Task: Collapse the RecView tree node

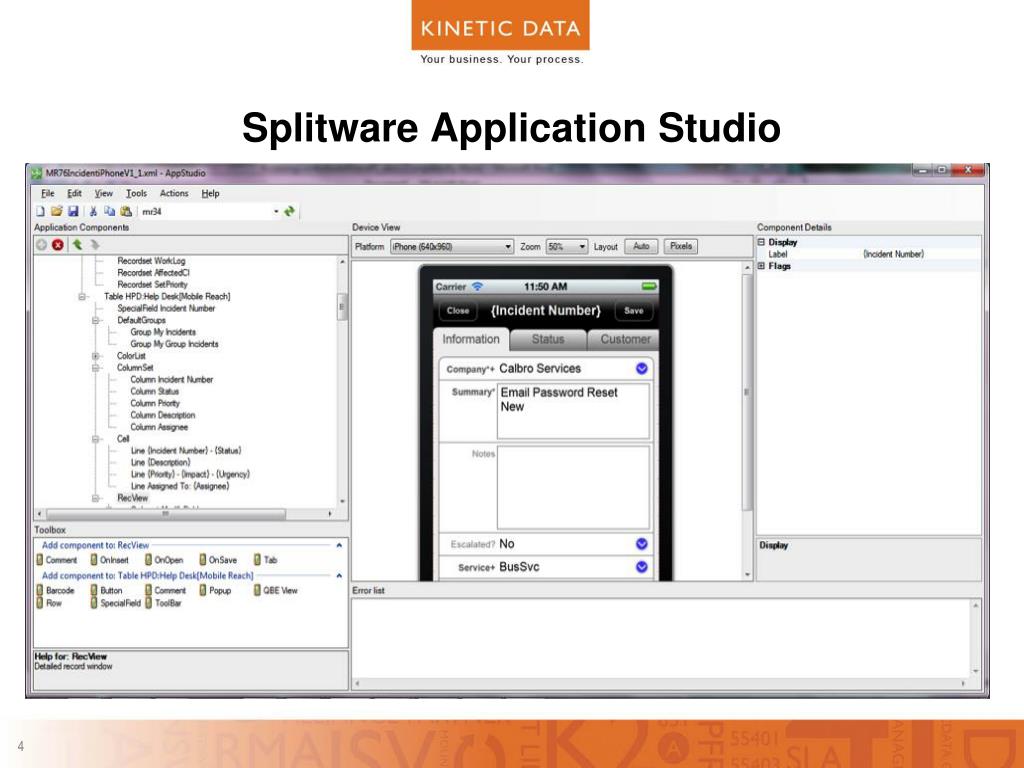Action: pyautogui.click(x=96, y=498)
